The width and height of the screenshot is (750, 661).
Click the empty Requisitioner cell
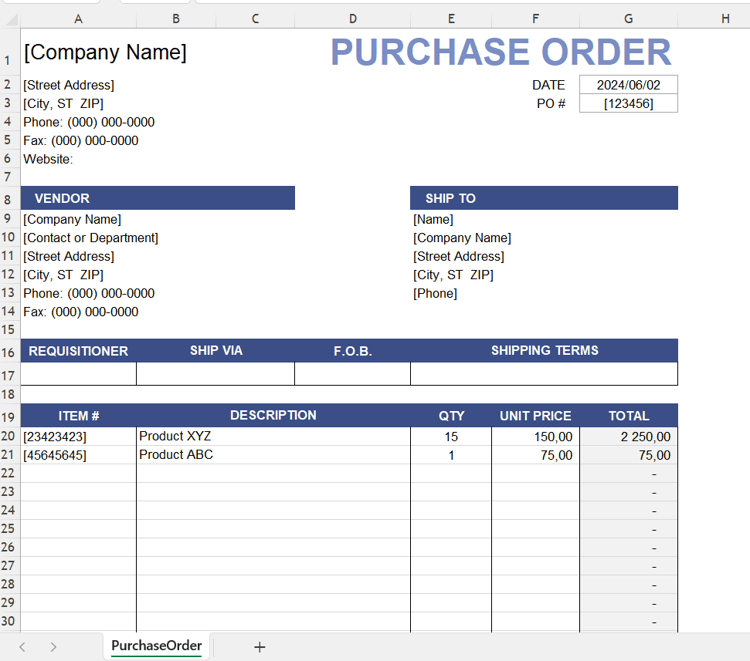[78, 374]
